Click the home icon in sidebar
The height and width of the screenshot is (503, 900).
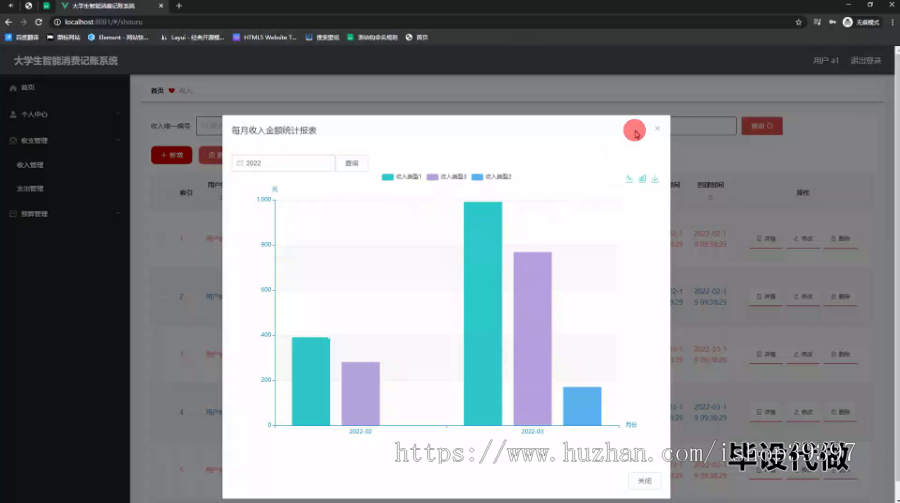click(13, 88)
